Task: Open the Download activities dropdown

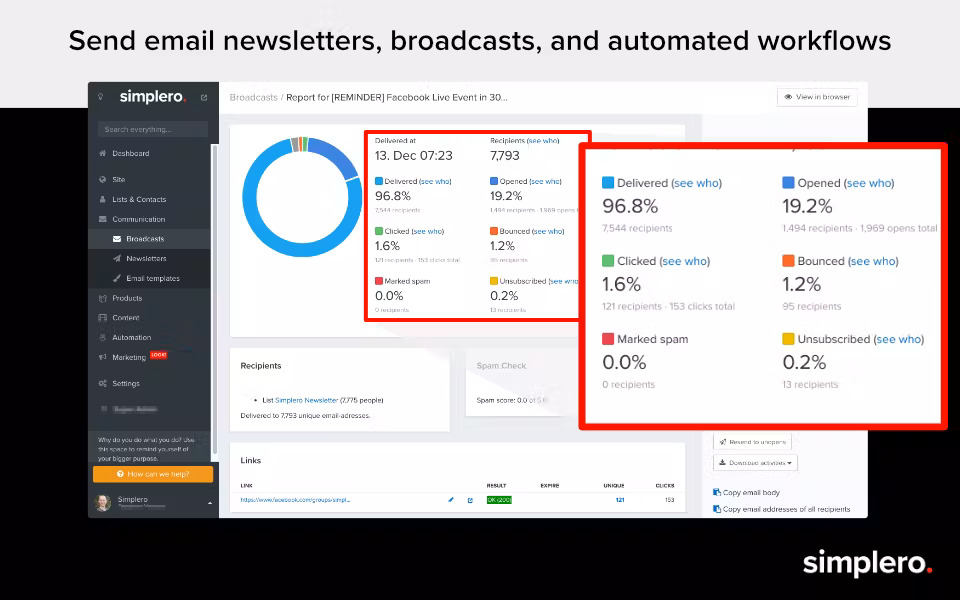Action: (x=755, y=463)
